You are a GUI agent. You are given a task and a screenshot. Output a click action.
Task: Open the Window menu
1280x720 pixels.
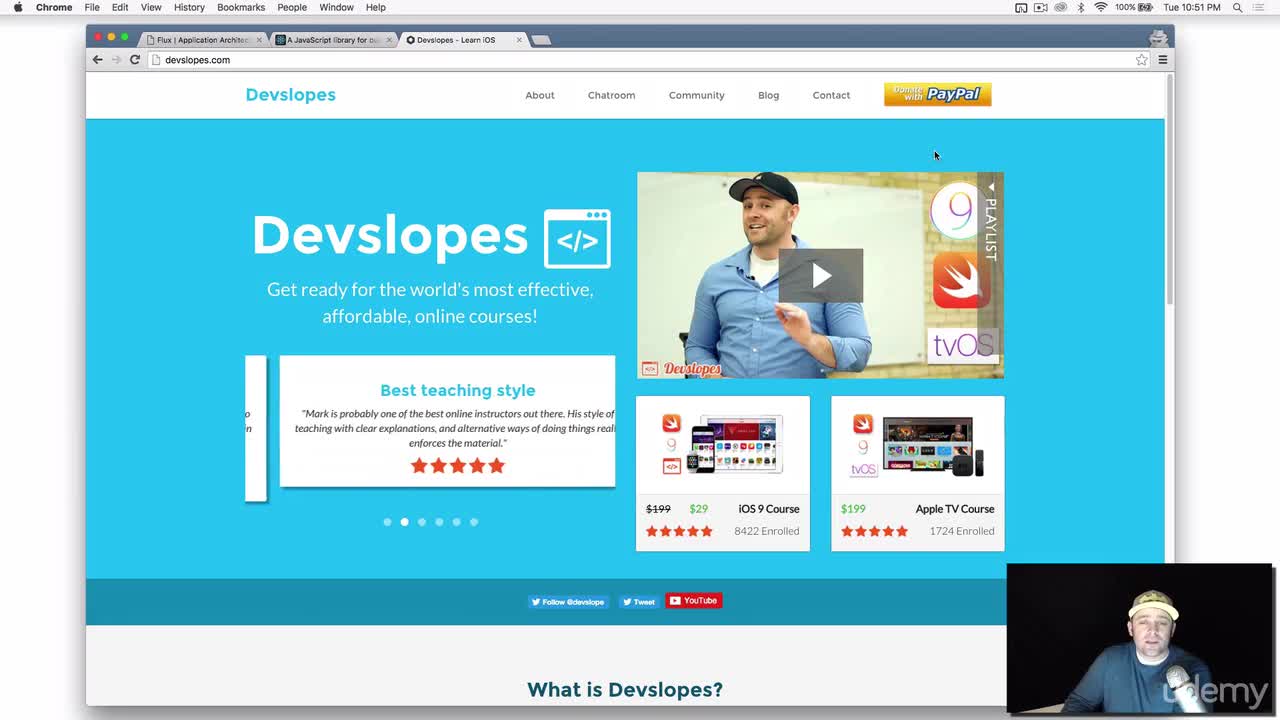coord(336,7)
